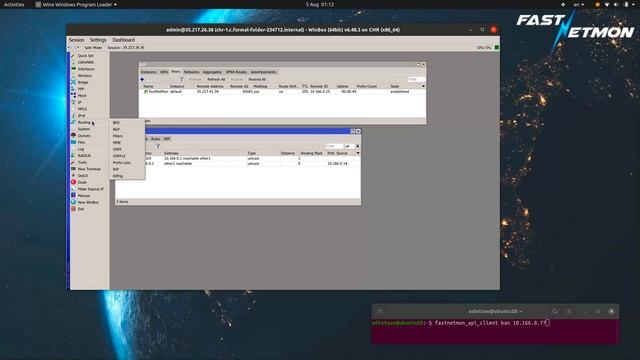The image size is (640, 360).
Task: Expand the MPLS sidebar menu
Action: (x=82, y=109)
